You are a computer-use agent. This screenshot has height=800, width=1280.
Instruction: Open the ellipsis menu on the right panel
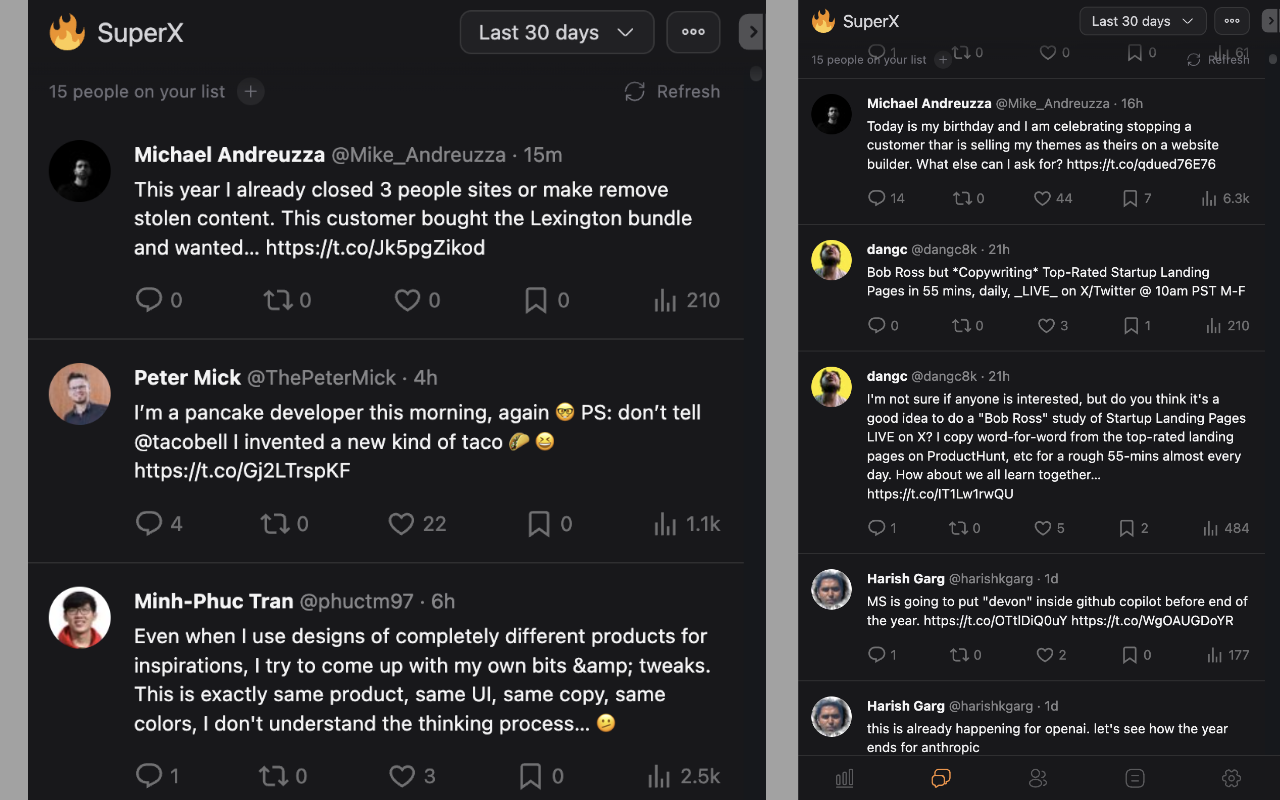1231,20
